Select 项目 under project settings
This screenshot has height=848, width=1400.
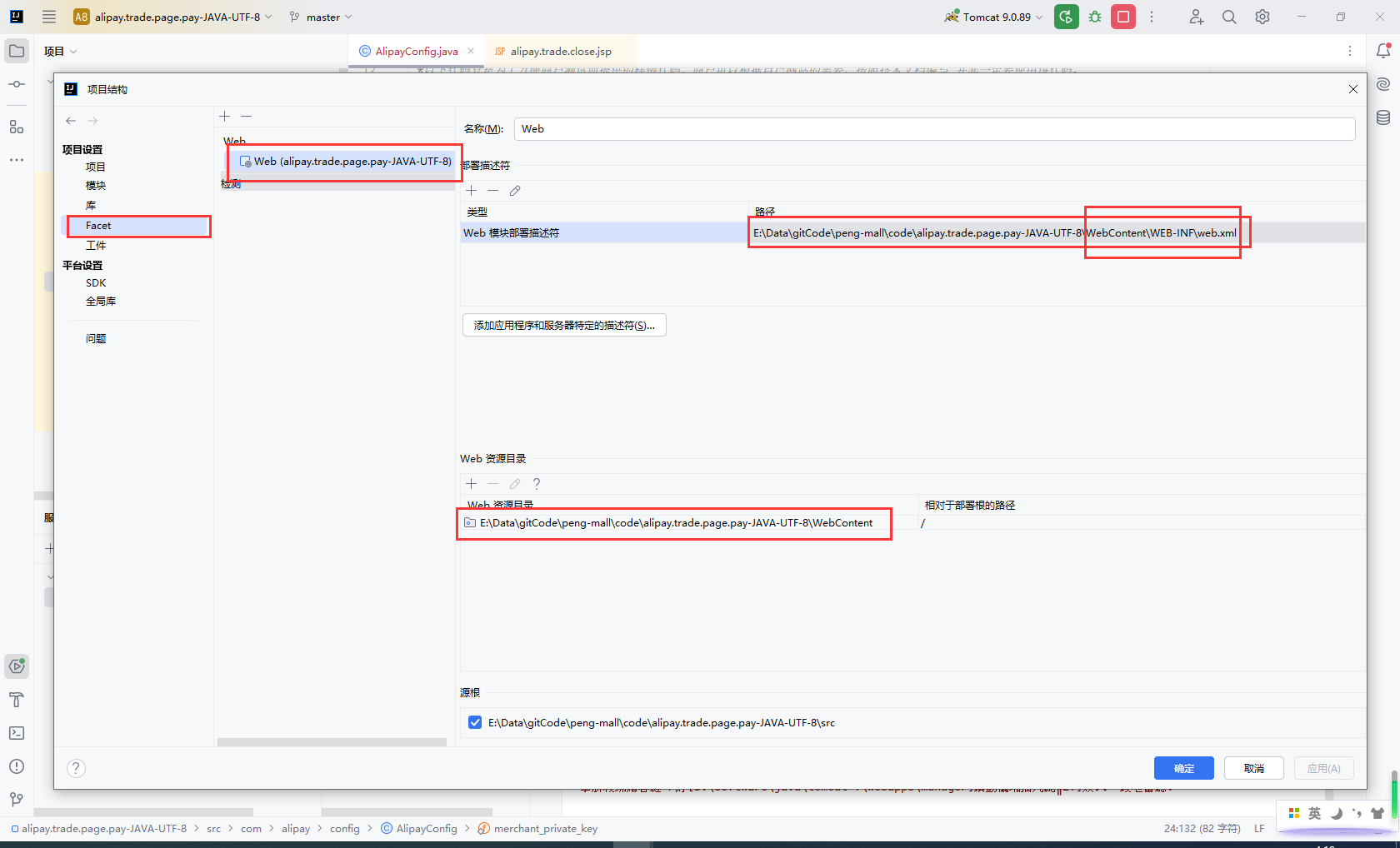point(95,167)
